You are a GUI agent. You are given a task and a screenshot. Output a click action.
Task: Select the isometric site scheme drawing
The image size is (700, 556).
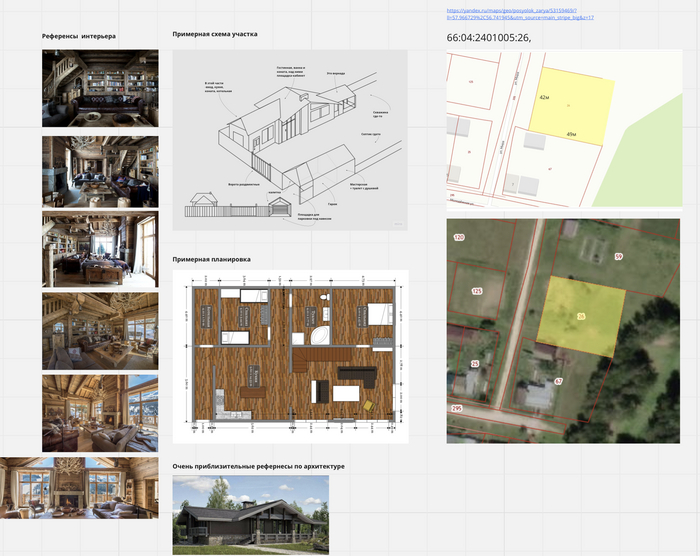tap(290, 140)
